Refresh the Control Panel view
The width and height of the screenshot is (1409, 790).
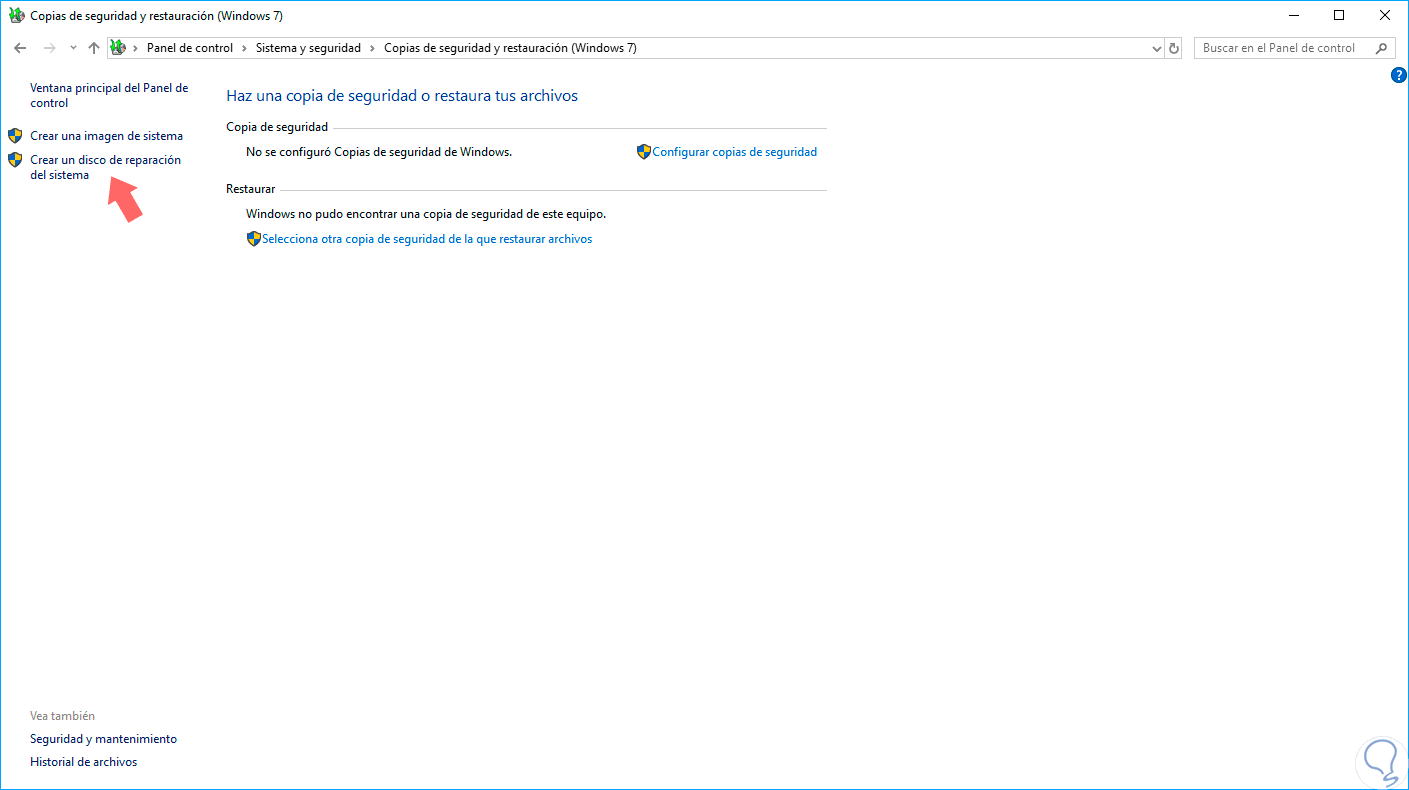coord(1174,48)
